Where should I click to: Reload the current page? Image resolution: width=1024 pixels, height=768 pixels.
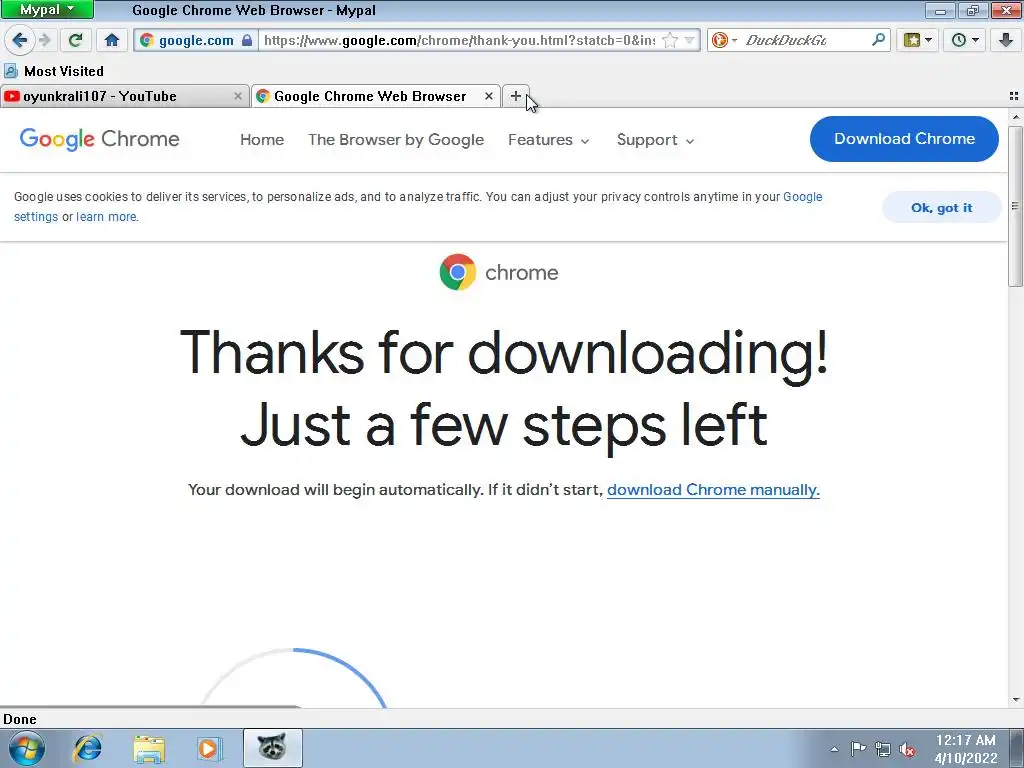pos(76,40)
